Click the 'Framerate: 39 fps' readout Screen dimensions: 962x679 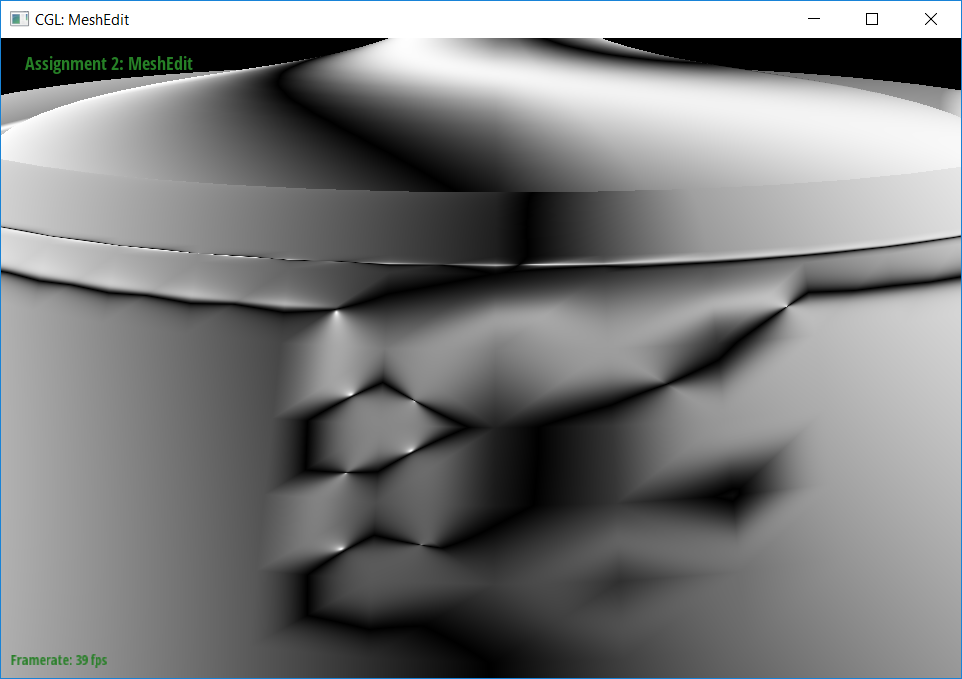coord(59,660)
